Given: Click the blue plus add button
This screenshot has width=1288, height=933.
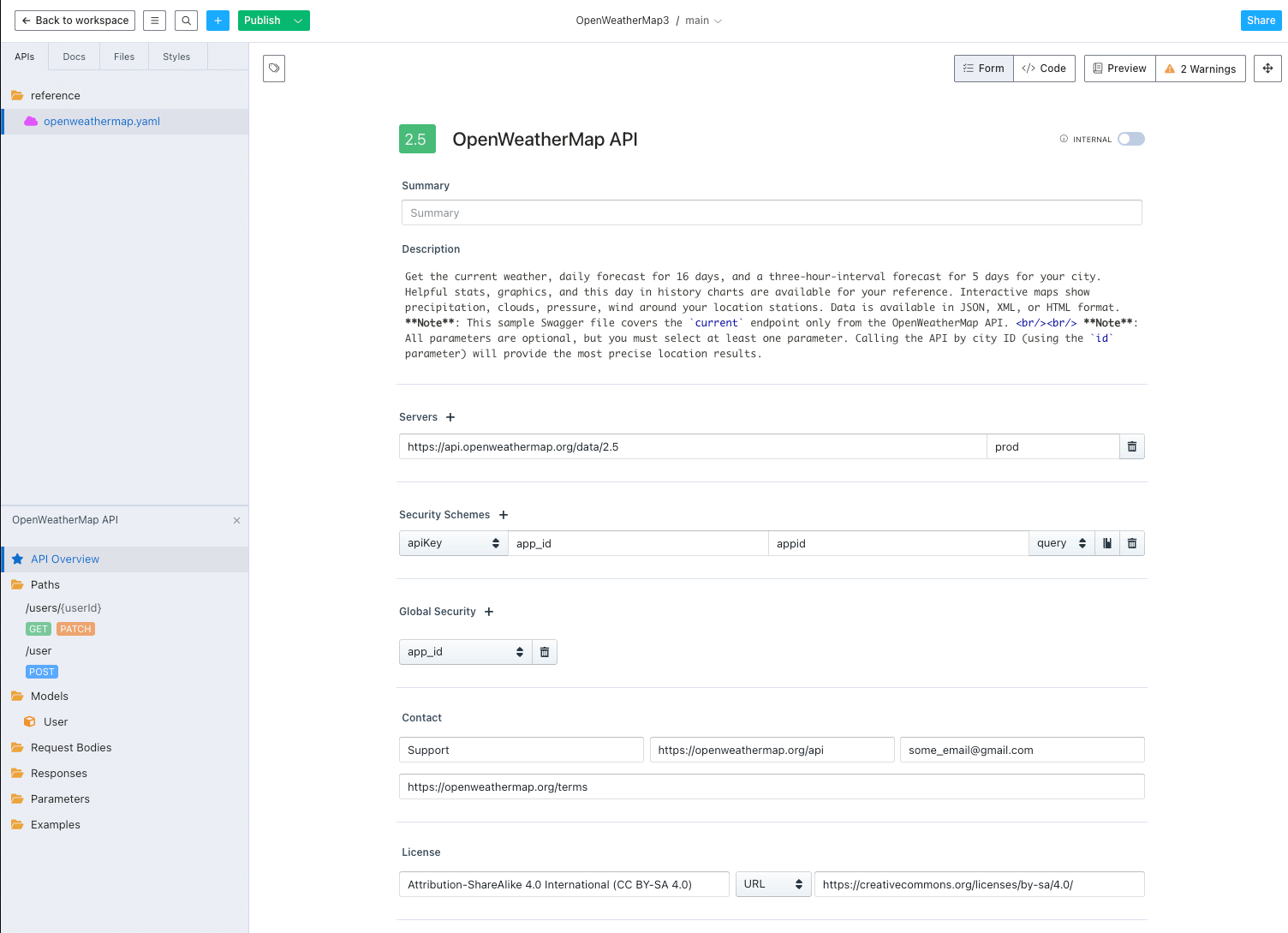Looking at the screenshot, I should point(218,21).
